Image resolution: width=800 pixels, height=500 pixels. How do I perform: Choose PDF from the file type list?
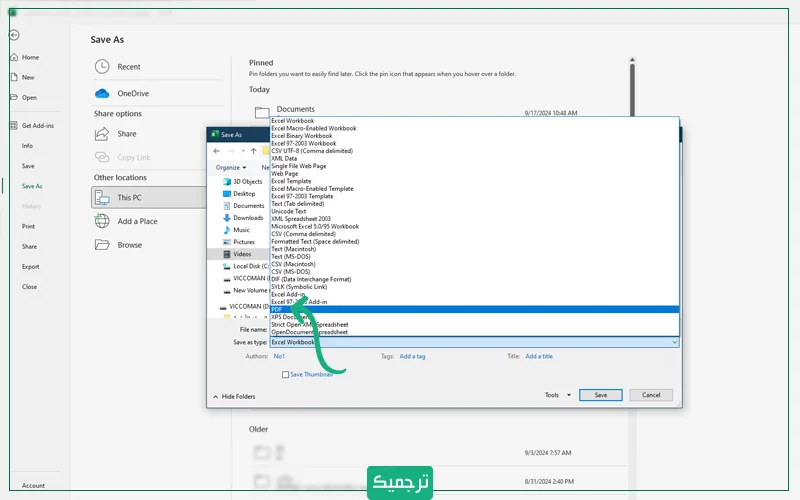click(474, 309)
